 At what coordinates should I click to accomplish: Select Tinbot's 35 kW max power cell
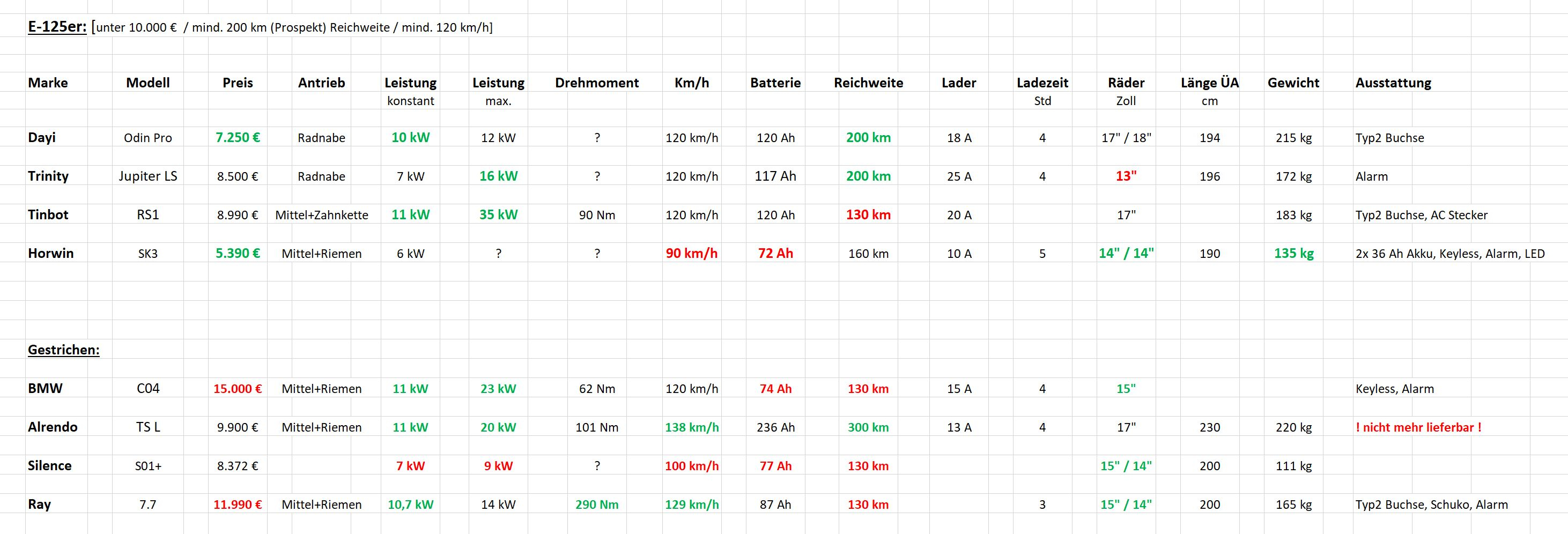[498, 215]
